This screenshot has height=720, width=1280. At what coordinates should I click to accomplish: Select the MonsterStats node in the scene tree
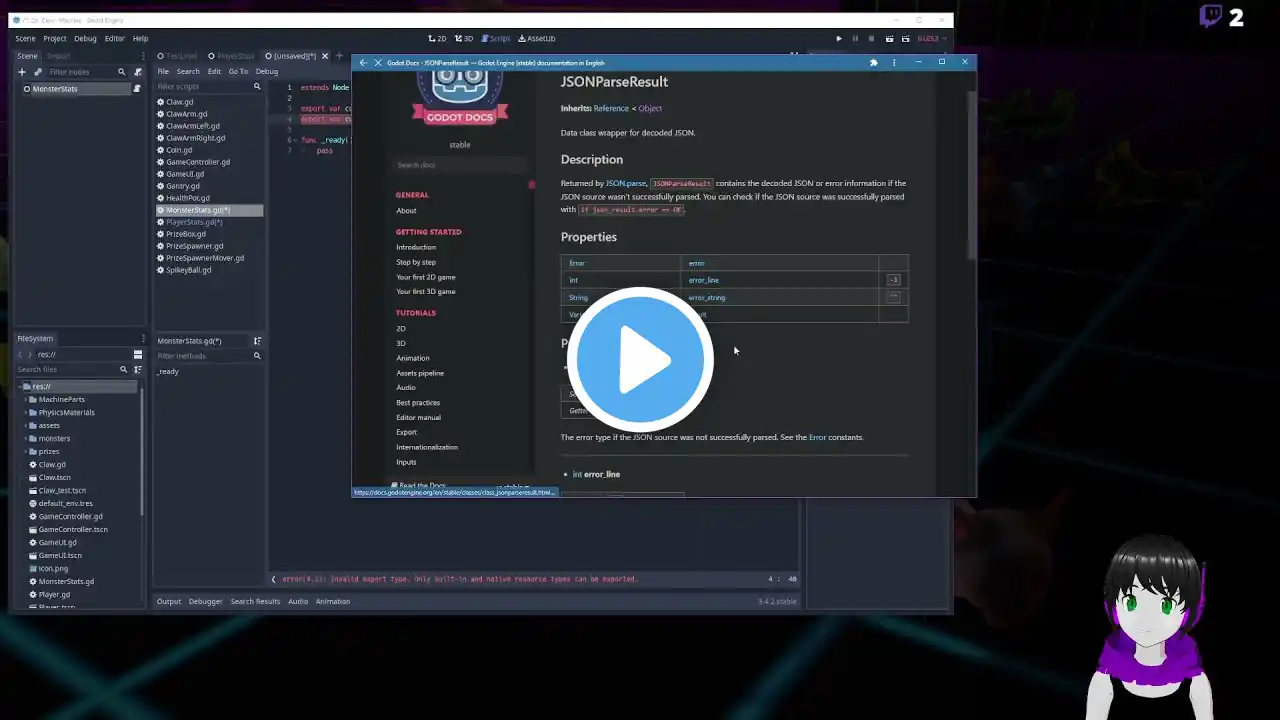54,89
